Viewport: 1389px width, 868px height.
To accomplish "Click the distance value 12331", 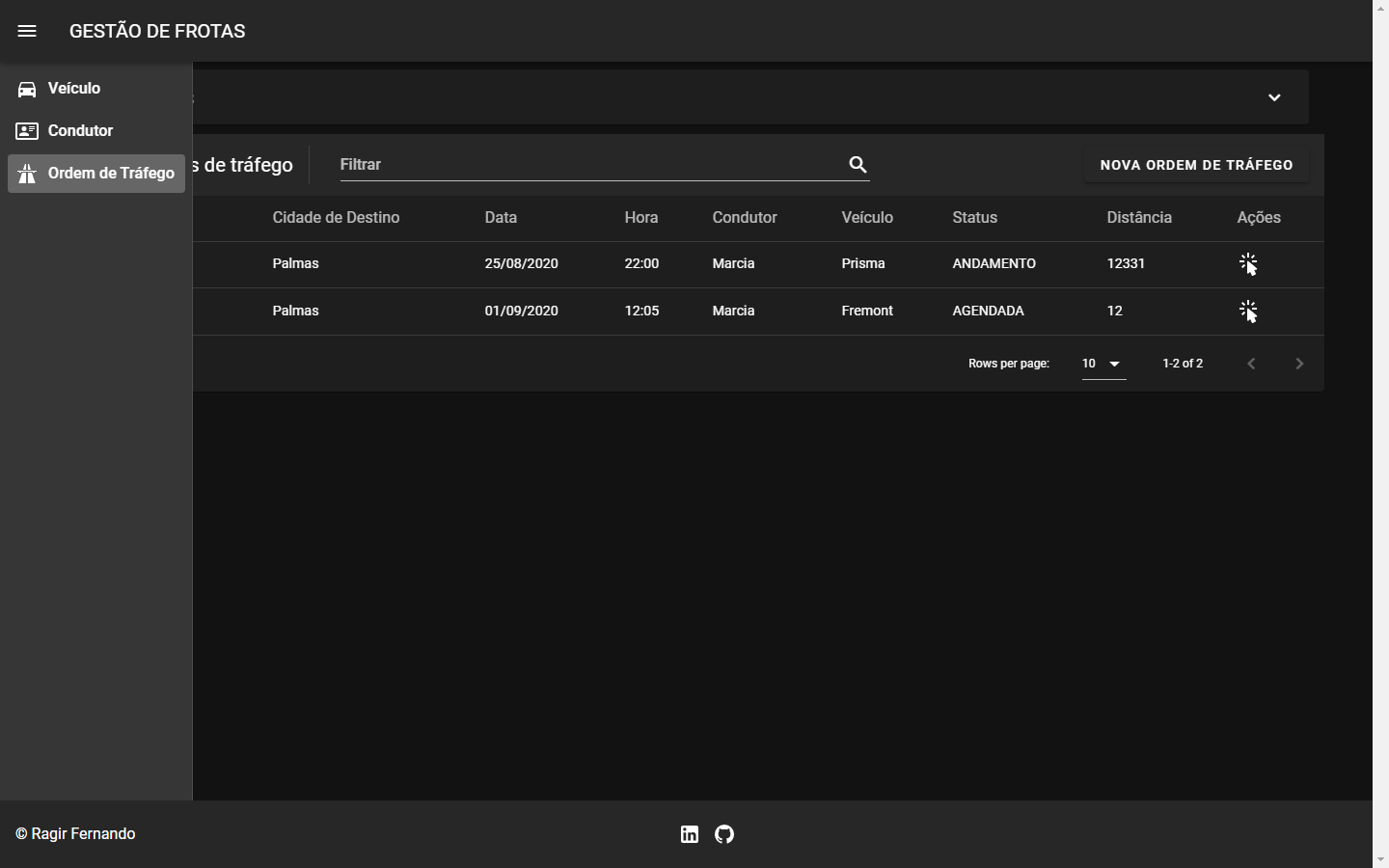I will click(1126, 264).
